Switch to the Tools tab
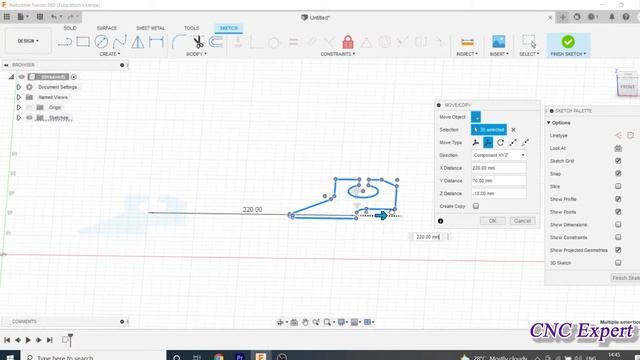The width and height of the screenshot is (640, 360). [191, 28]
